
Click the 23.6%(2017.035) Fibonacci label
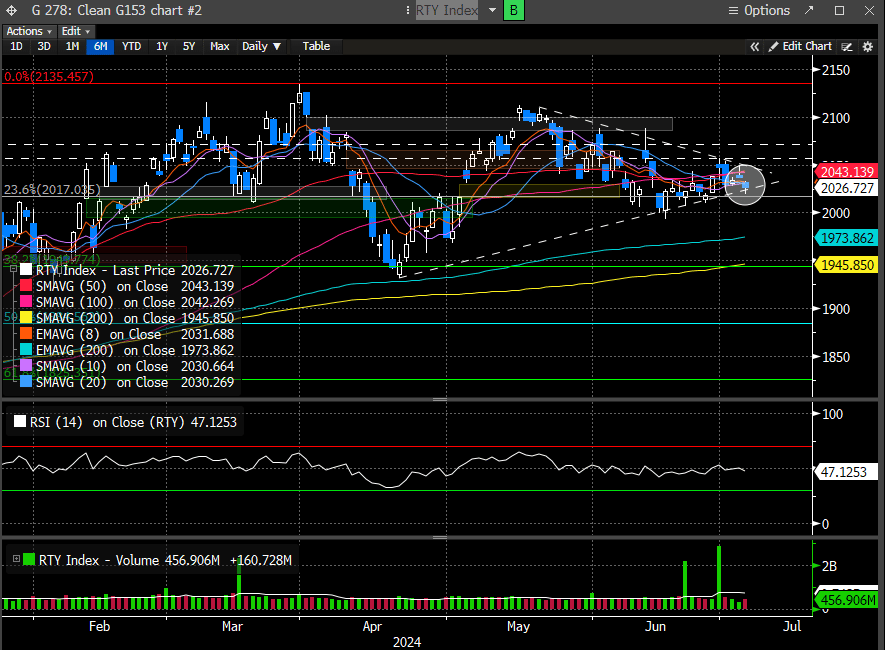pyautogui.click(x=52, y=190)
